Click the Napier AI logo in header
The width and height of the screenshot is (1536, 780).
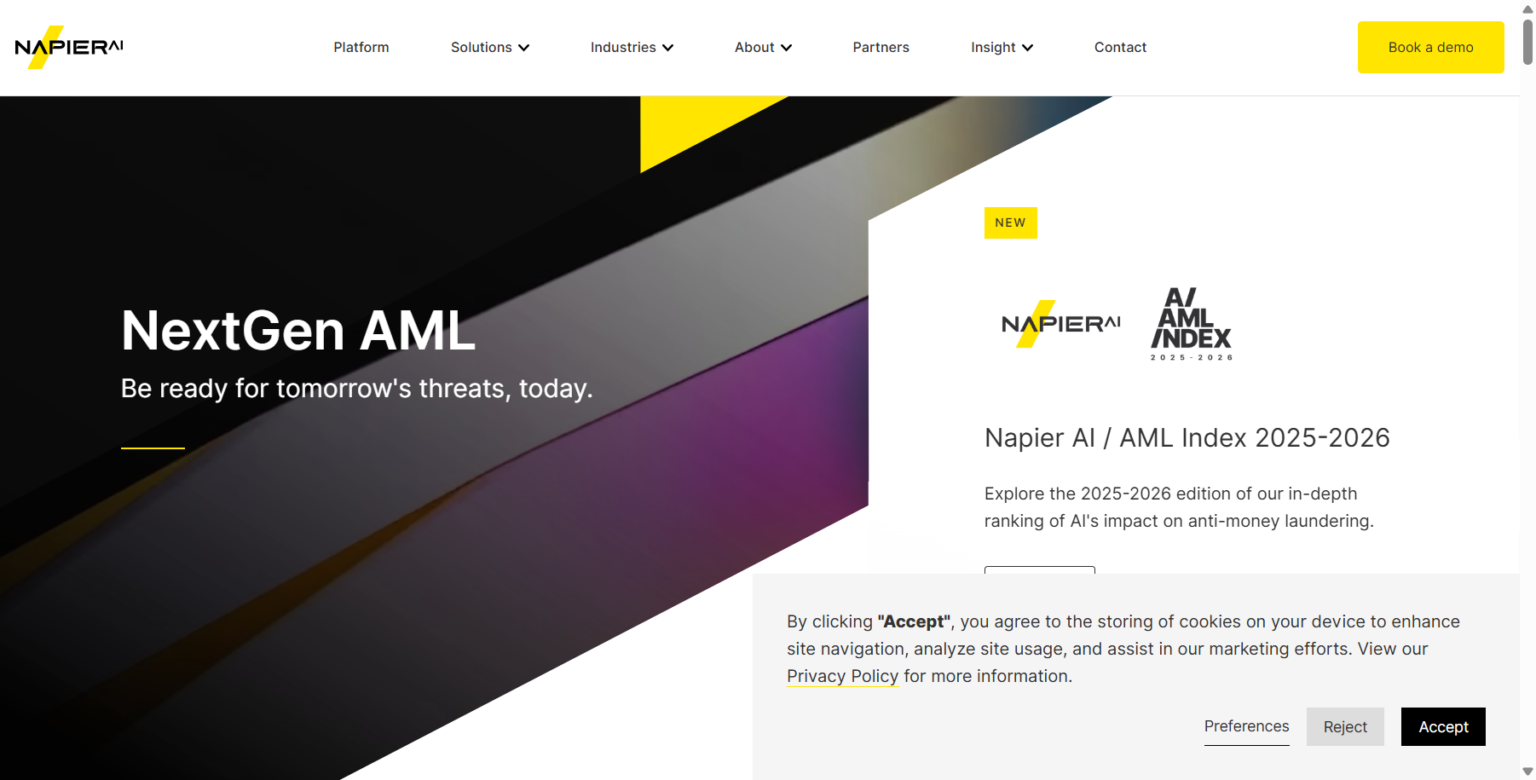69,47
